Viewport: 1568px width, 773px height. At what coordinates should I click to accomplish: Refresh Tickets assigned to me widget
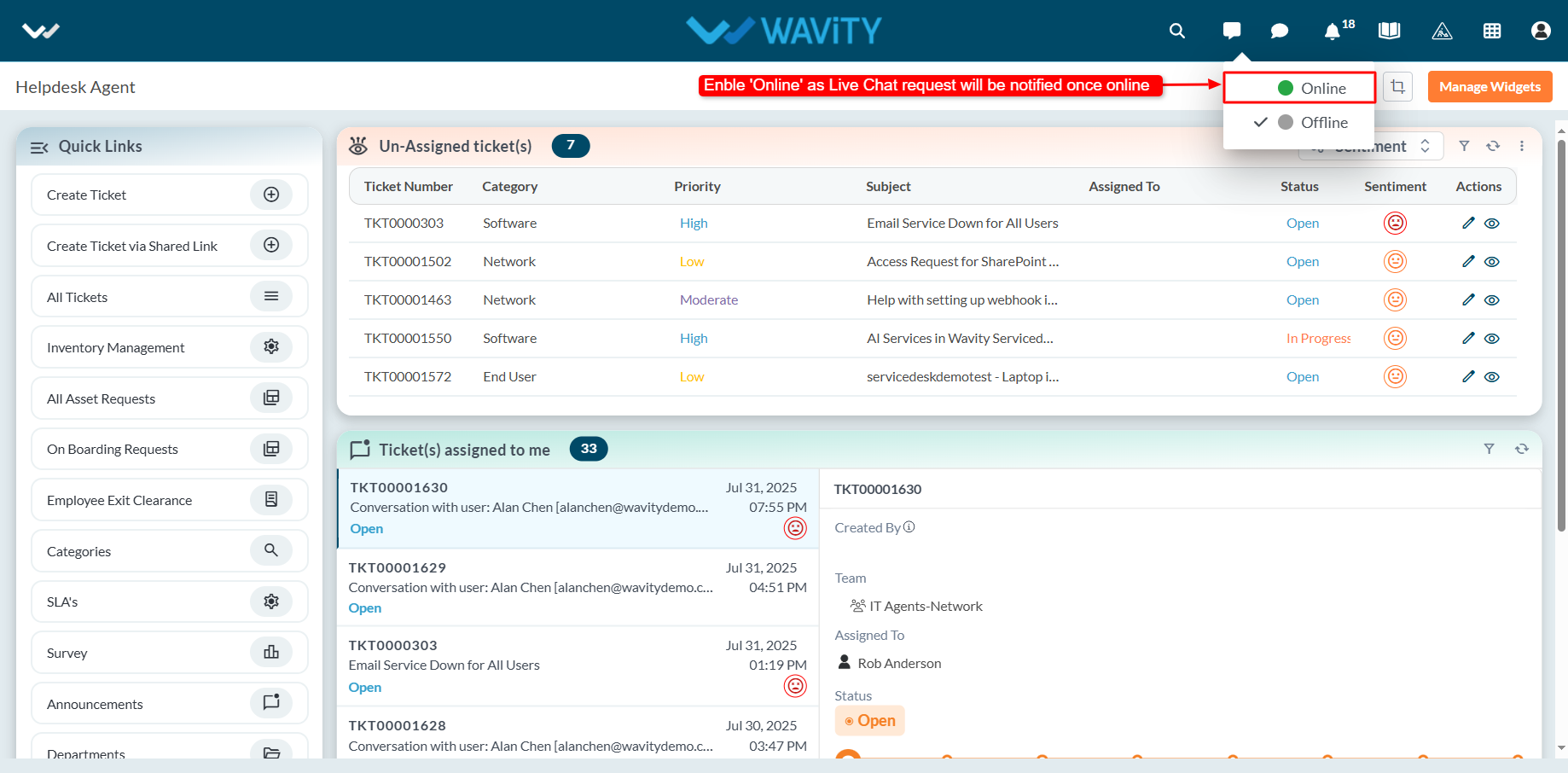coord(1522,449)
